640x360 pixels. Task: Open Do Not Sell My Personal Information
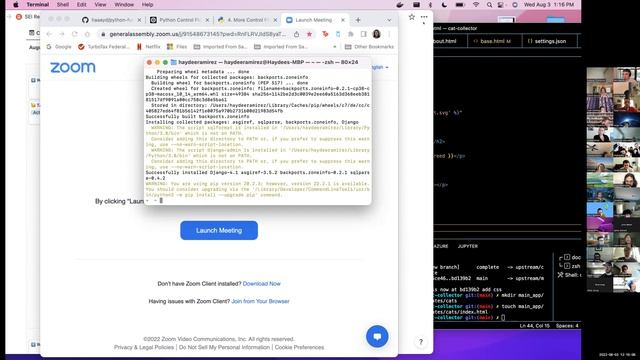click(224, 347)
